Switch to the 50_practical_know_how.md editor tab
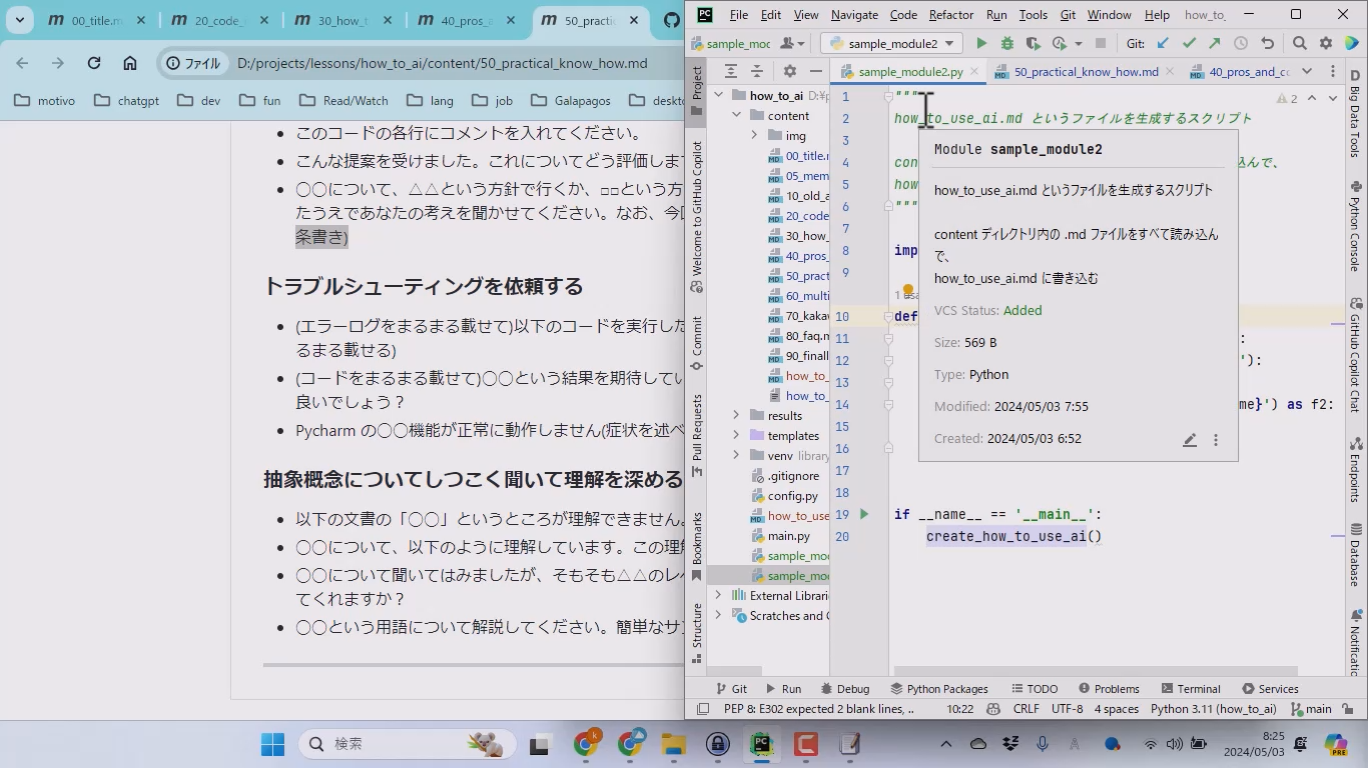Image resolution: width=1368 pixels, height=768 pixels. [x=1085, y=72]
